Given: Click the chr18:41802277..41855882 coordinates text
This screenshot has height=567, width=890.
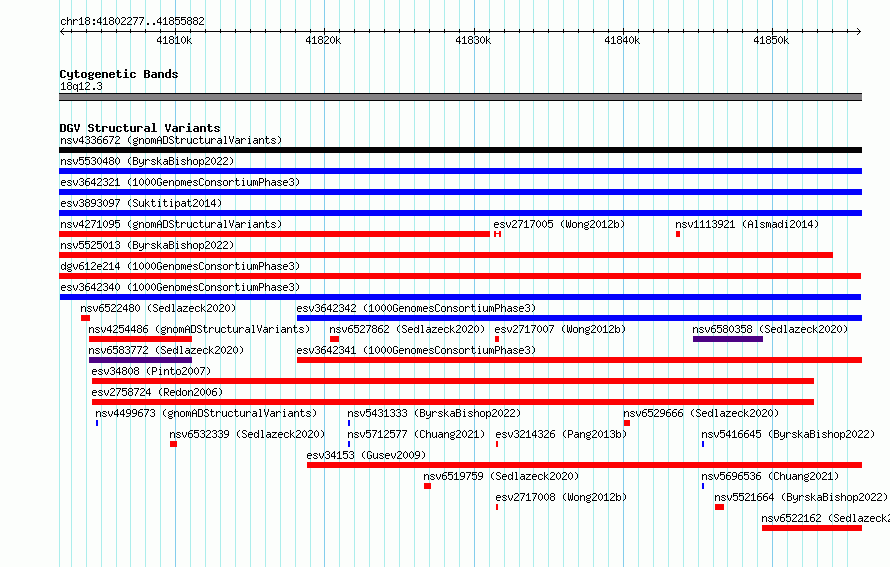Looking at the screenshot, I should tap(132, 21).
